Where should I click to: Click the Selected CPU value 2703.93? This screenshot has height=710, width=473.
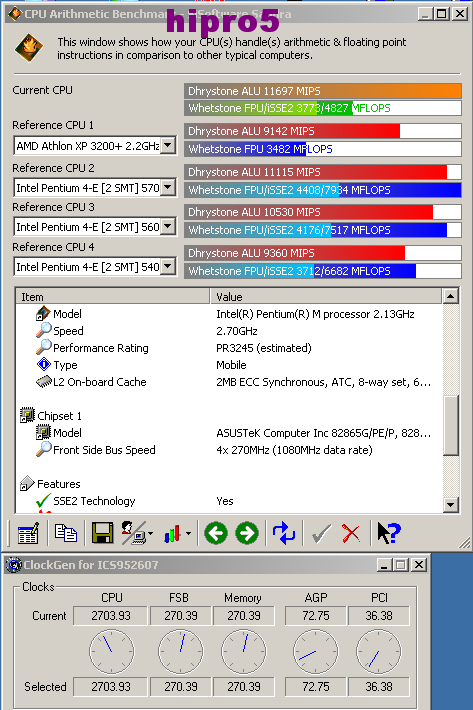coord(111,687)
